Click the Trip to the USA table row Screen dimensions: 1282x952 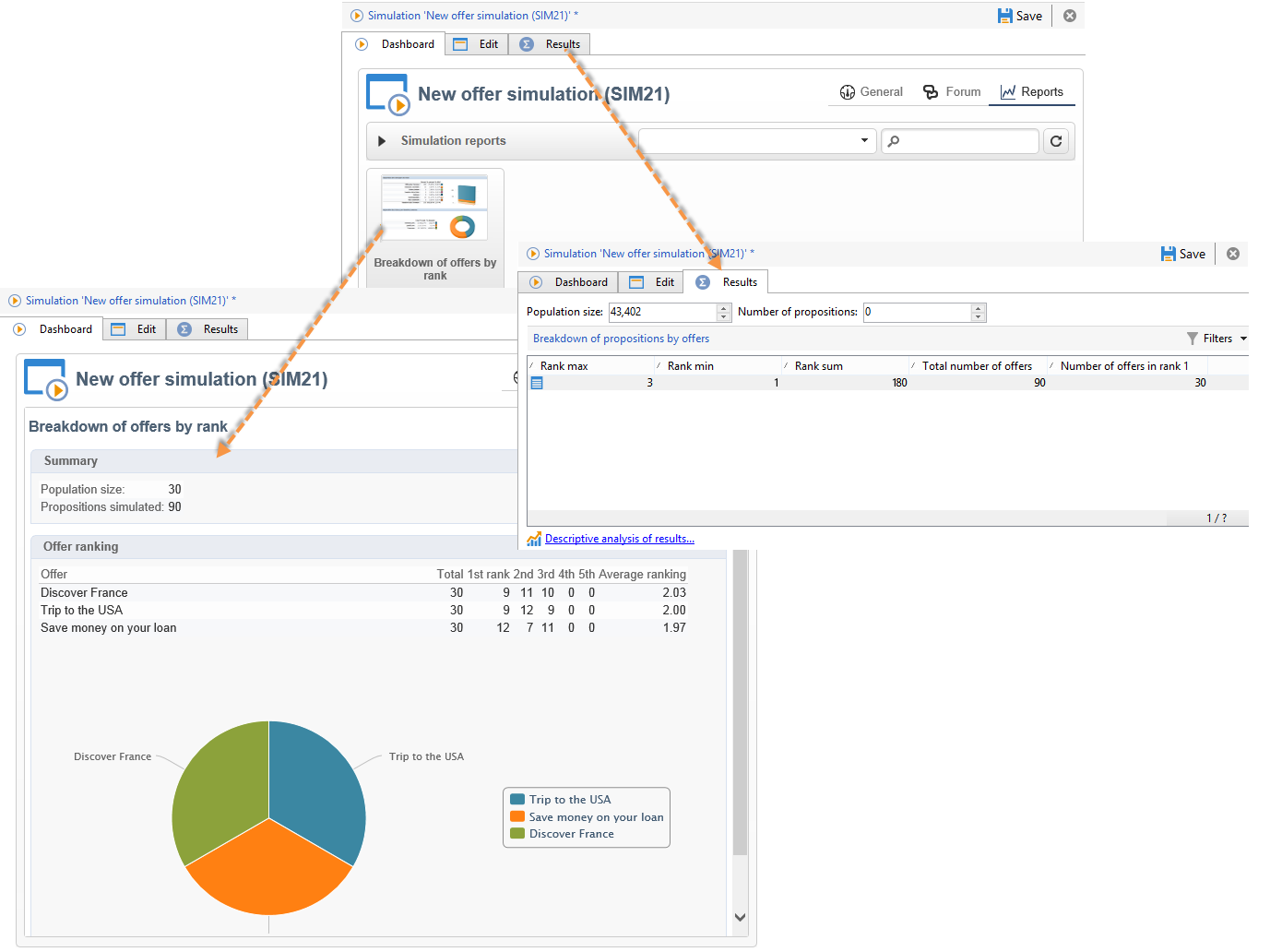click(363, 611)
